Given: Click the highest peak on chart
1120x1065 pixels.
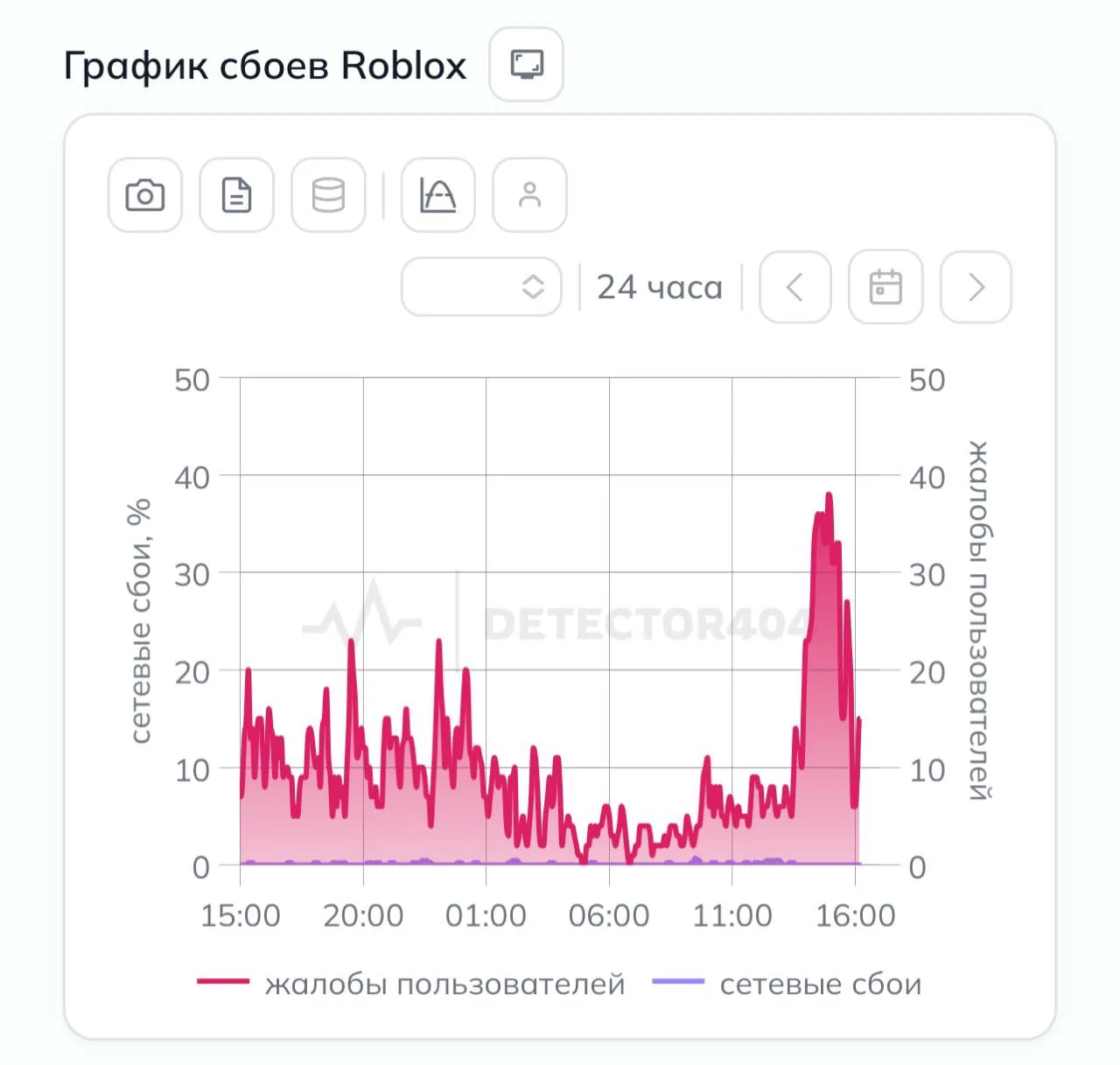Looking at the screenshot, I should click(x=829, y=495).
